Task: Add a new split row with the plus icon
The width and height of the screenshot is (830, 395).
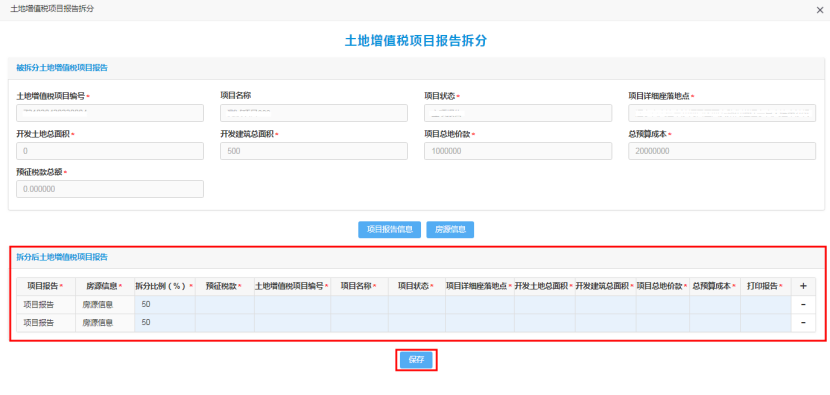Action: pyautogui.click(x=803, y=286)
